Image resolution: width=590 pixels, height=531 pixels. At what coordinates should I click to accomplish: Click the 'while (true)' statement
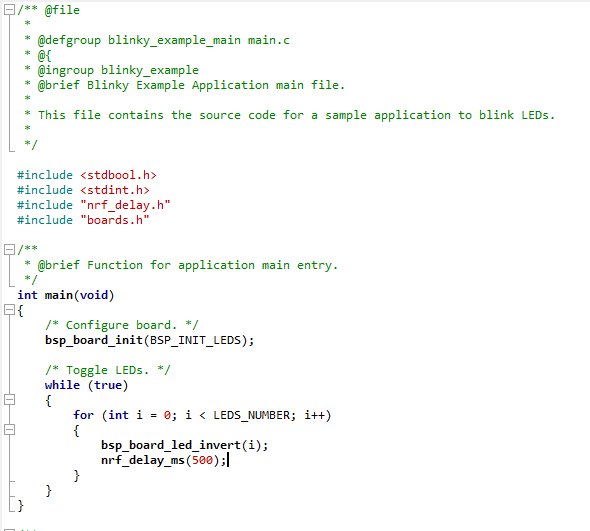[87, 385]
